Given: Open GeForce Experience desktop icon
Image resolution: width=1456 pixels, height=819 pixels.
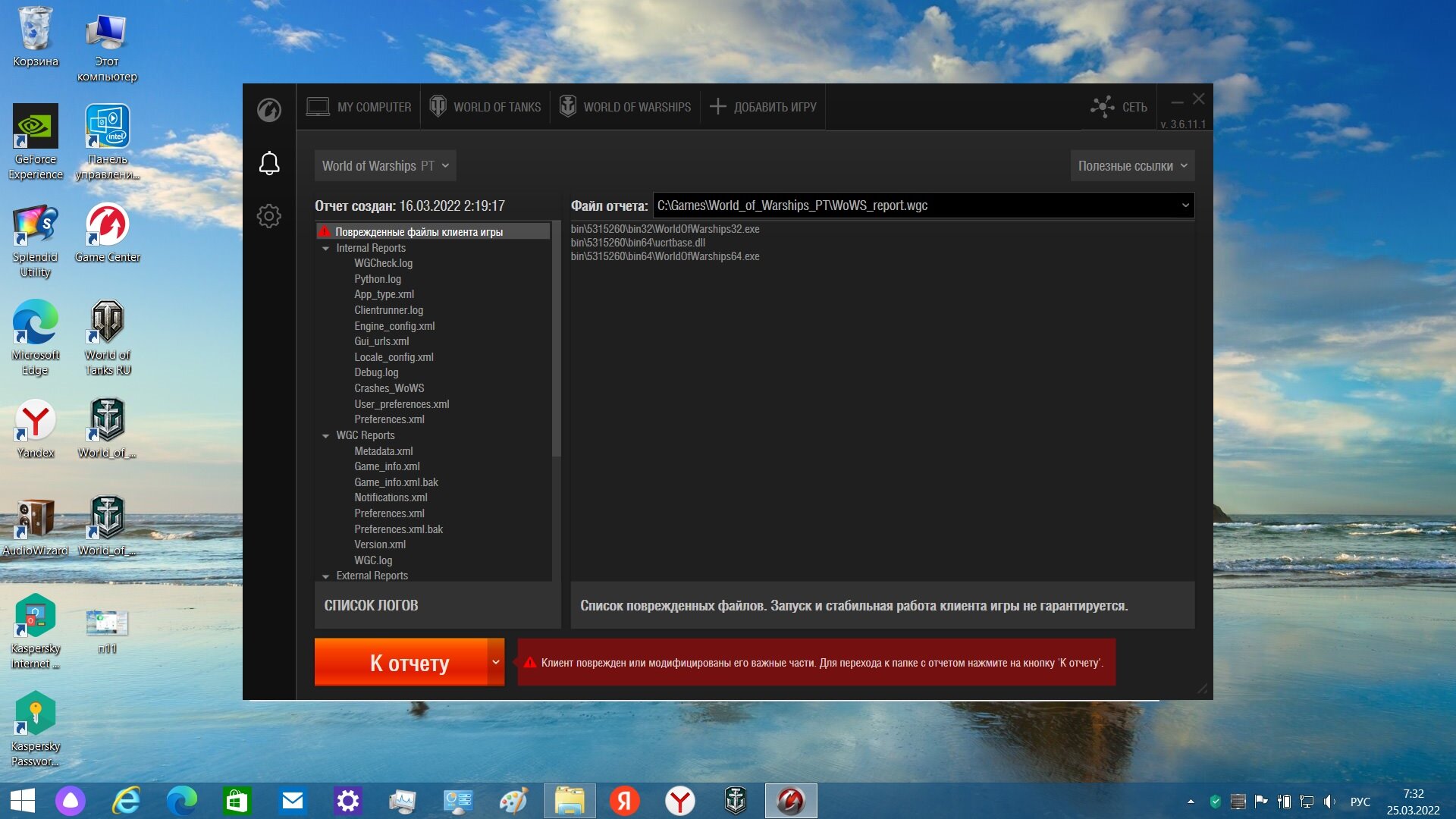Looking at the screenshot, I should (x=36, y=142).
